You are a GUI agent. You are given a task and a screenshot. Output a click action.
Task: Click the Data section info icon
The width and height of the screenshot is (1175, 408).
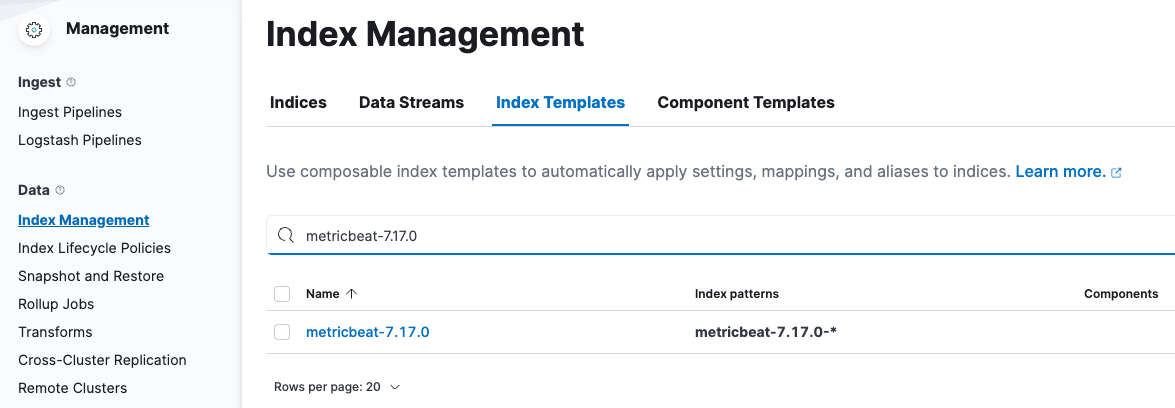(60, 190)
